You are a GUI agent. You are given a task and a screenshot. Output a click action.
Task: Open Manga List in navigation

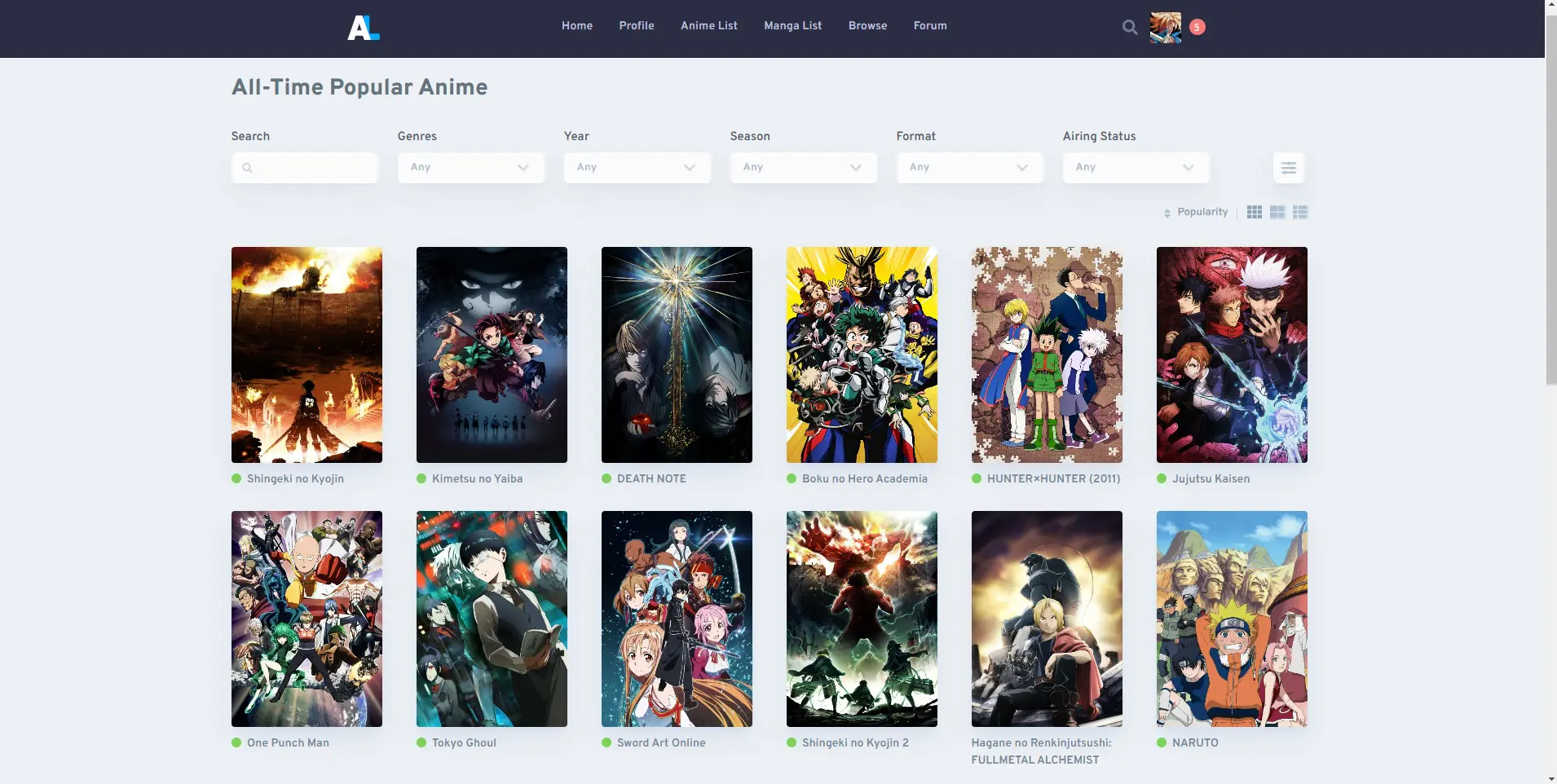coord(793,26)
